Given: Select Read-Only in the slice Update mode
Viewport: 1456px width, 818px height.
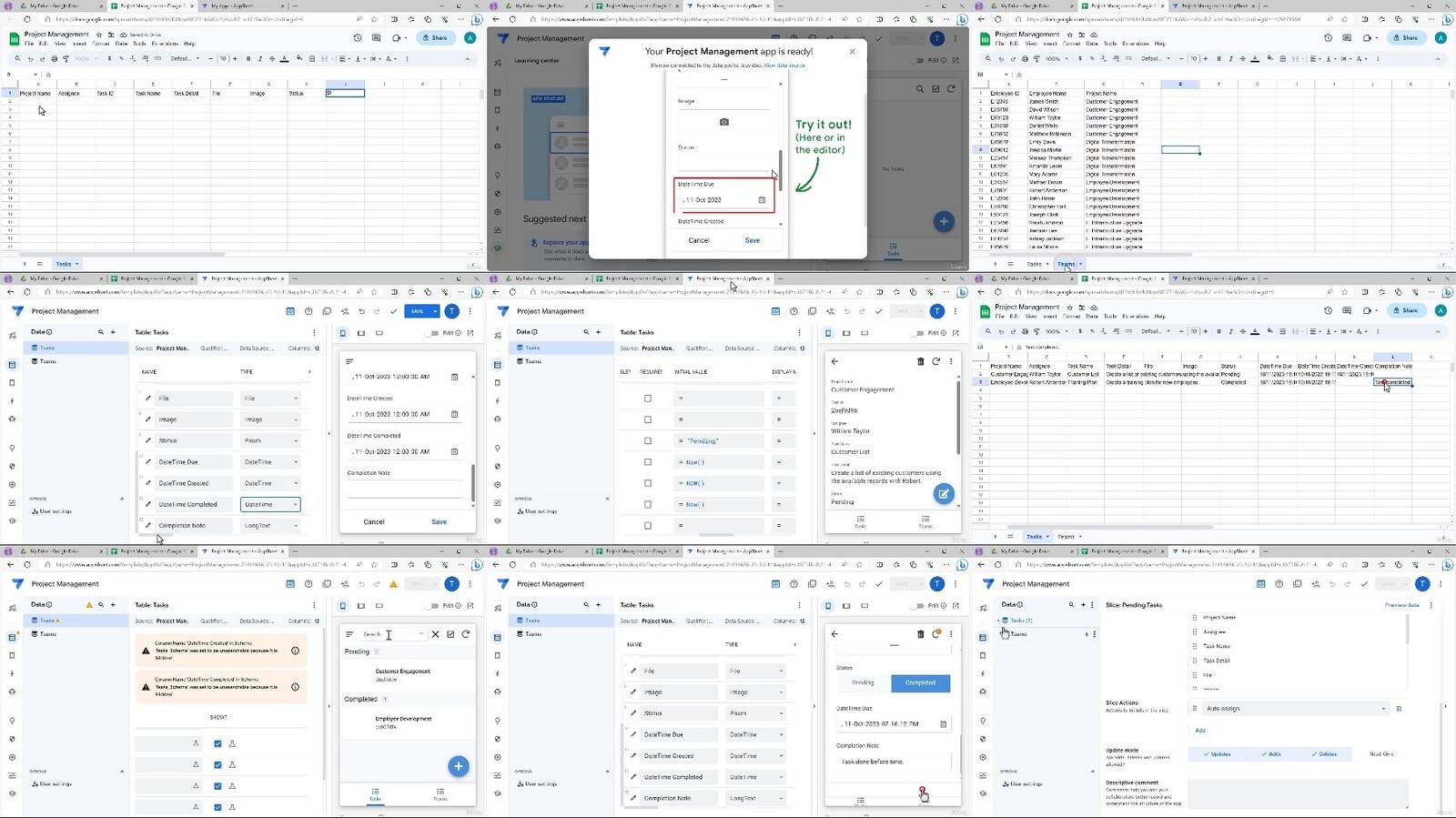Looking at the screenshot, I should click(x=1381, y=754).
